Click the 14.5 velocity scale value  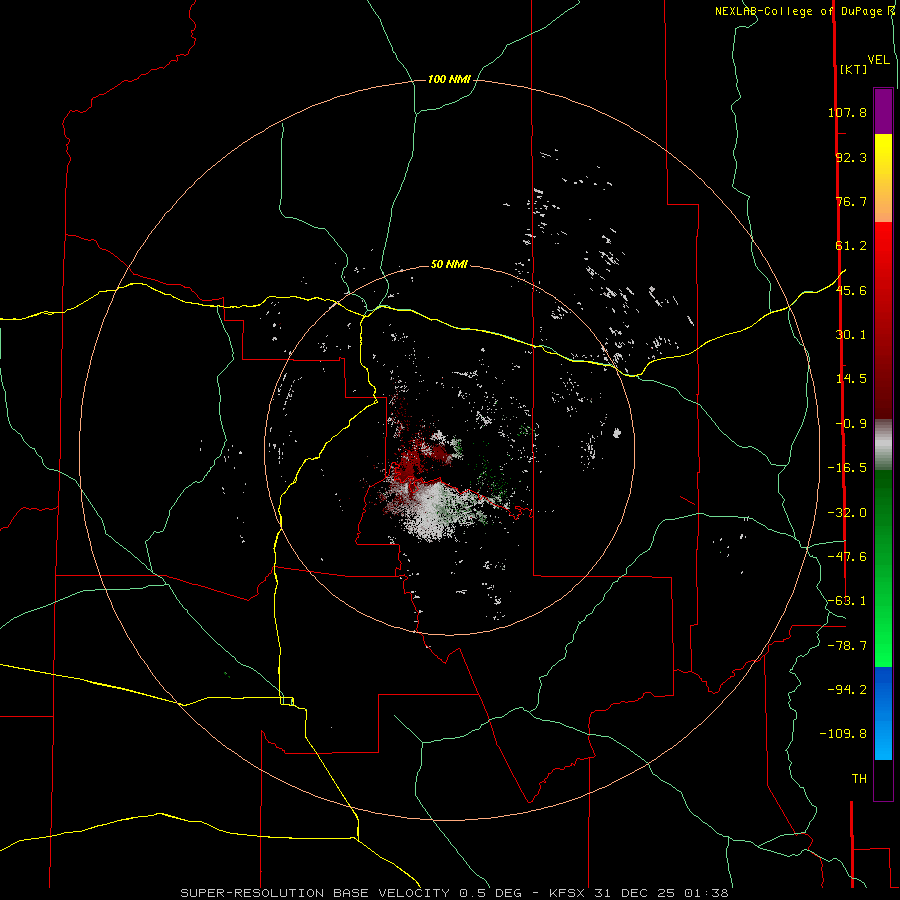[851, 379]
